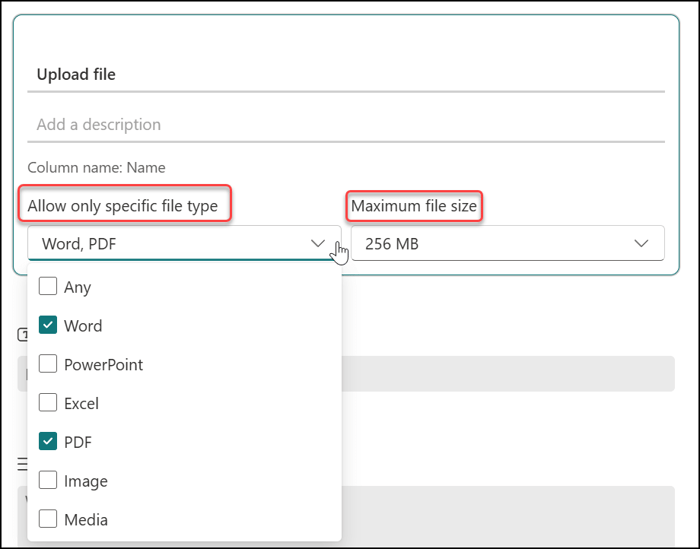Screen dimensions: 700x549
Task: Click the Column name: Name text
Action: 96,168
